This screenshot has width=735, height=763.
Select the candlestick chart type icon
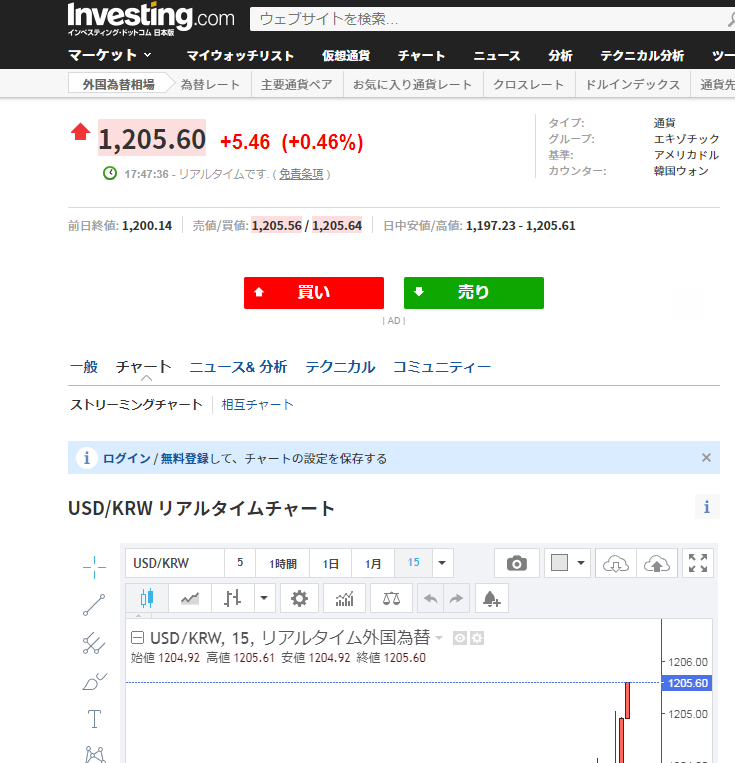[148, 599]
